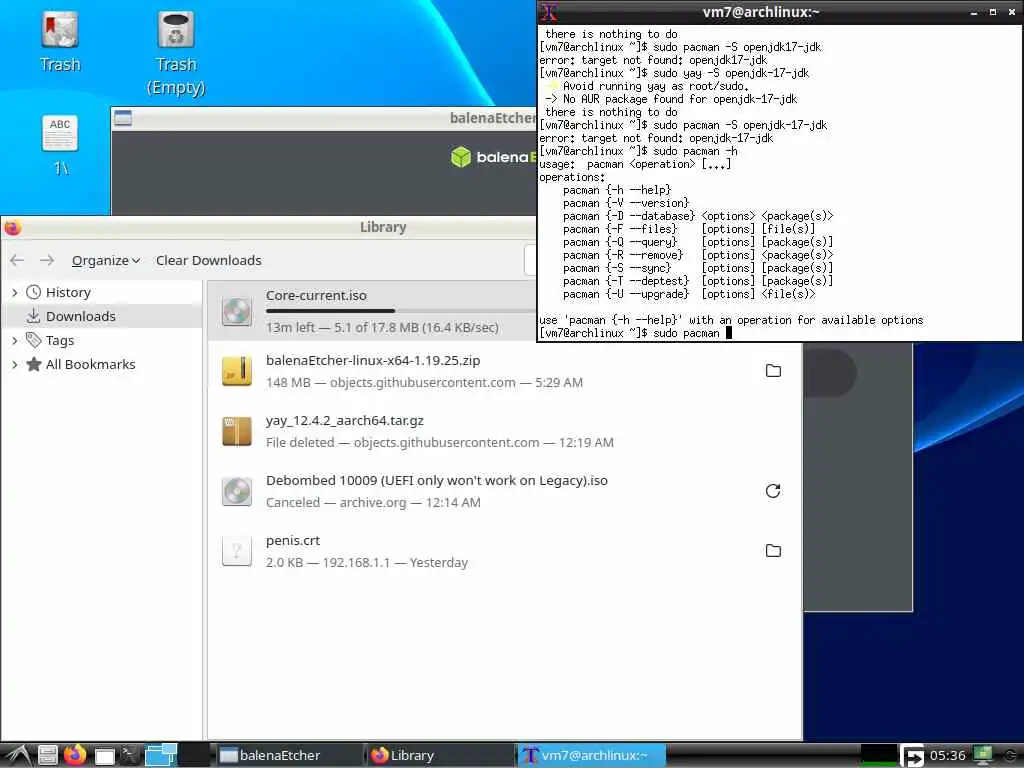Select yay_12.4.2_aarch64.tar.gz download entry

pos(505,431)
